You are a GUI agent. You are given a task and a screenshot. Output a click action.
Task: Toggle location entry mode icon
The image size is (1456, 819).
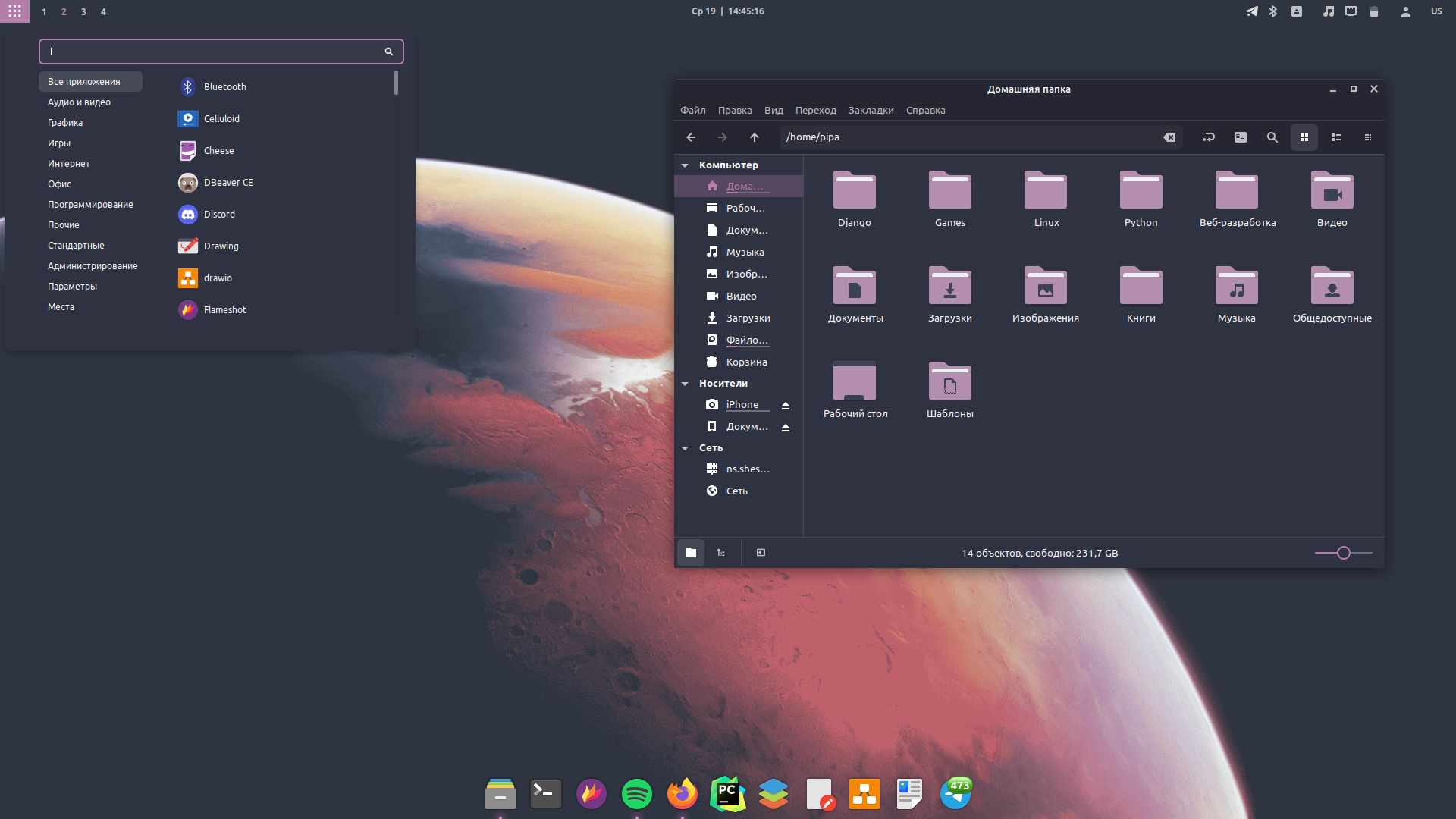click(1209, 137)
